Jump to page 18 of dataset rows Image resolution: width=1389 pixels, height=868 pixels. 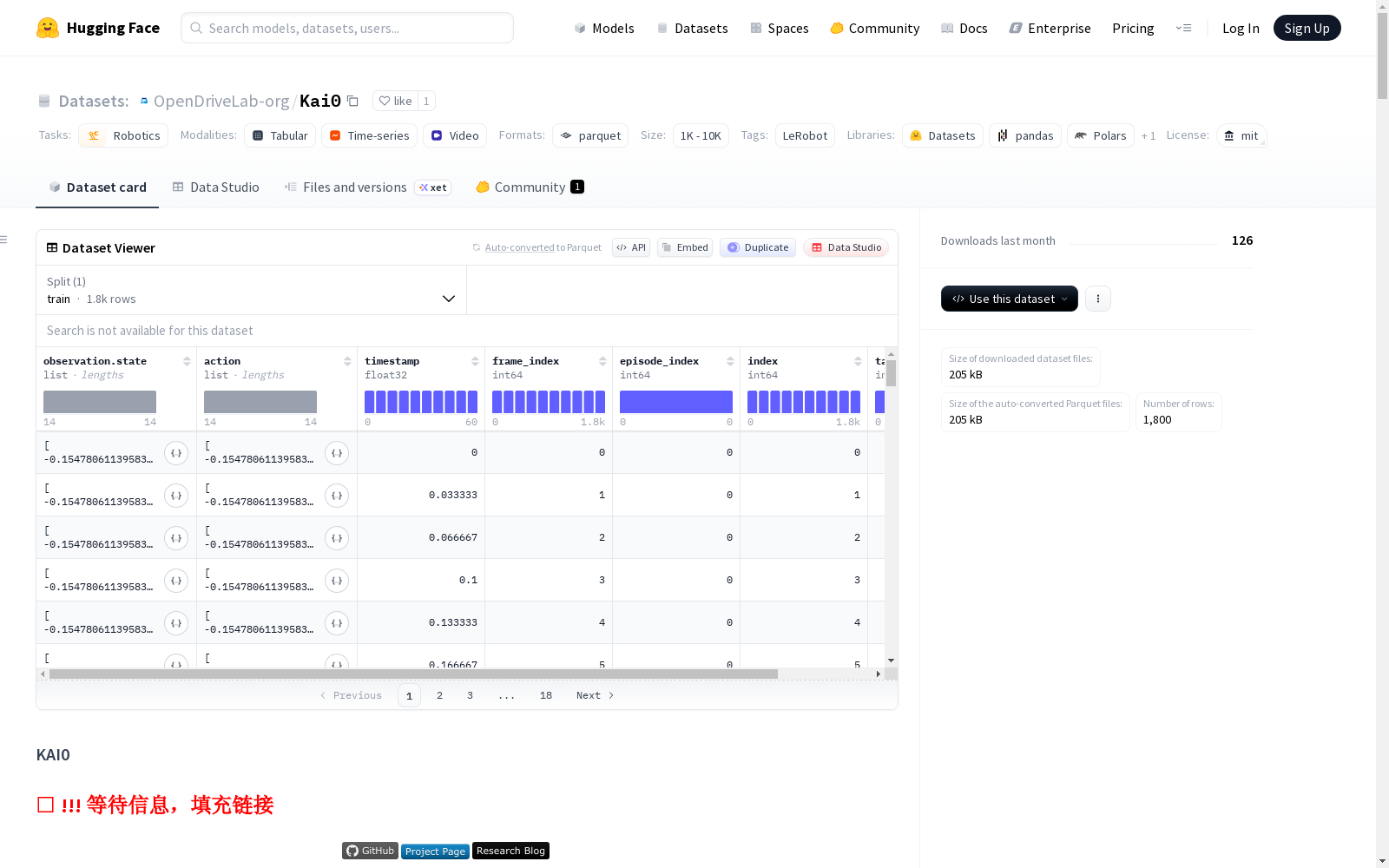[x=546, y=695]
